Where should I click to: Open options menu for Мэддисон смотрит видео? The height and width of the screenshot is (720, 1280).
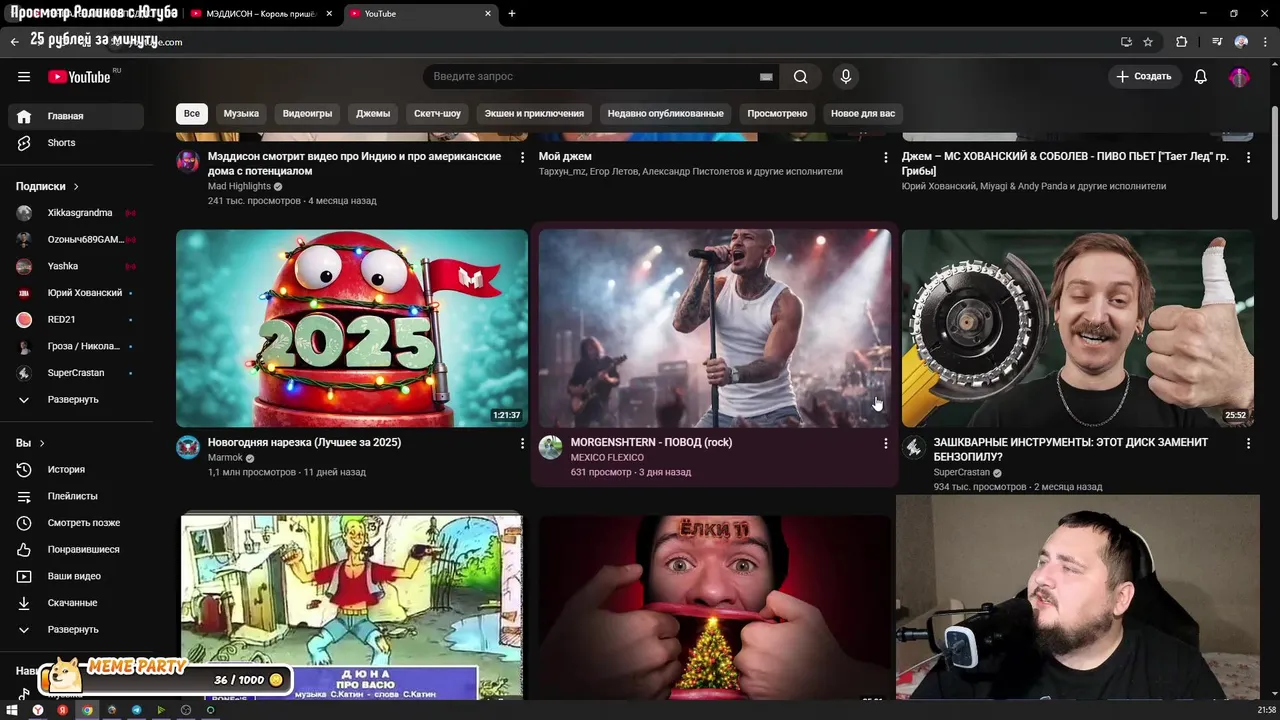point(522,157)
